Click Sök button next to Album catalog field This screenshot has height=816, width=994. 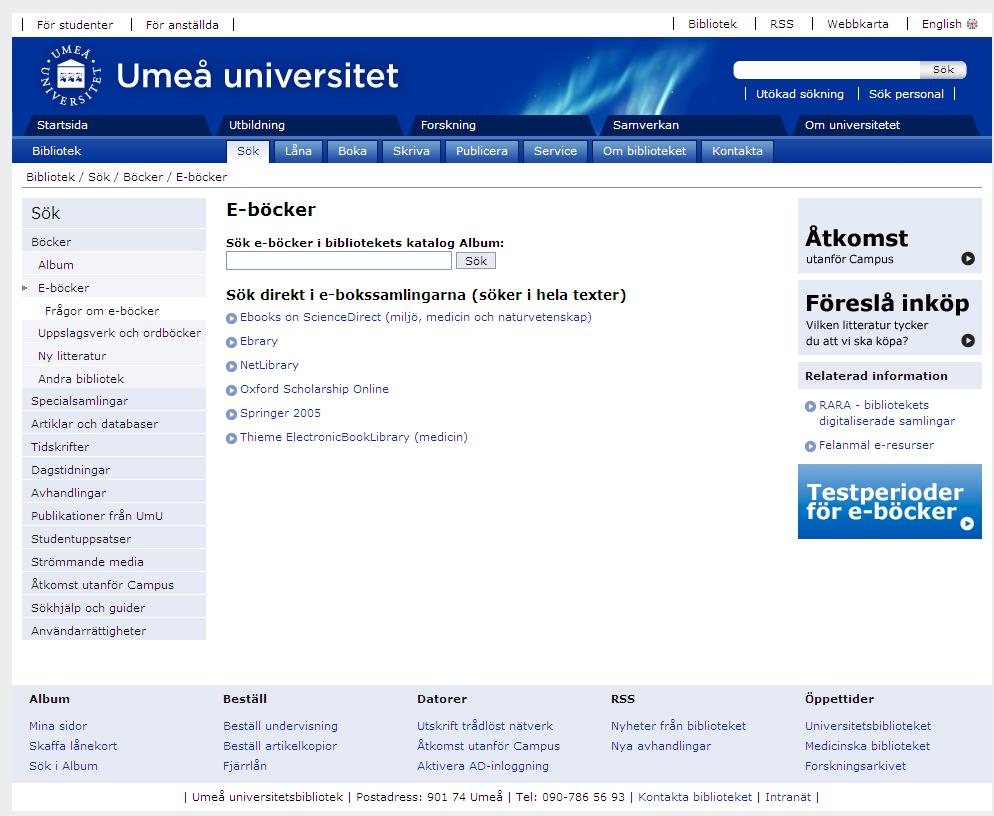[x=476, y=261]
